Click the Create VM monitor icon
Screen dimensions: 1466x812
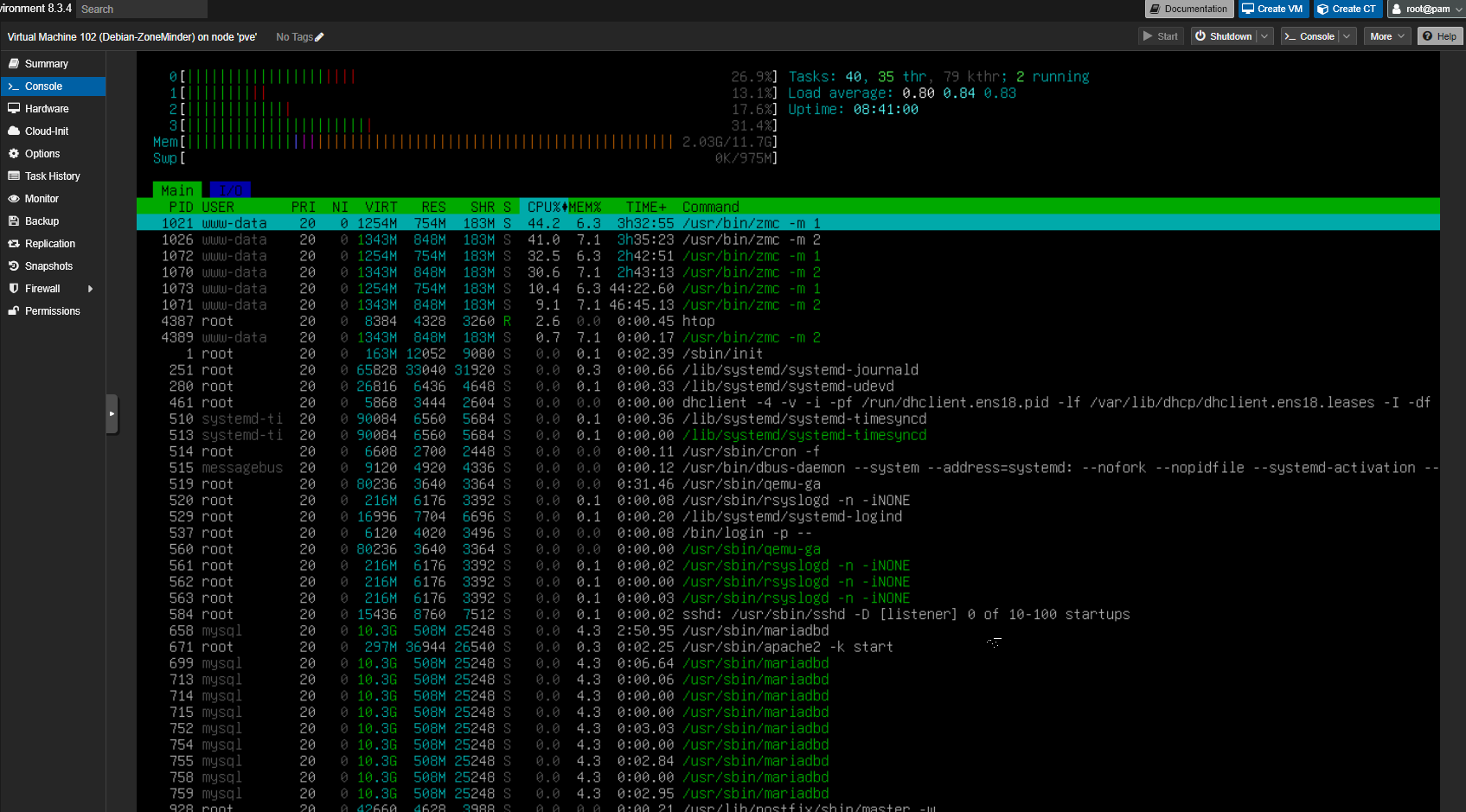(x=1248, y=9)
